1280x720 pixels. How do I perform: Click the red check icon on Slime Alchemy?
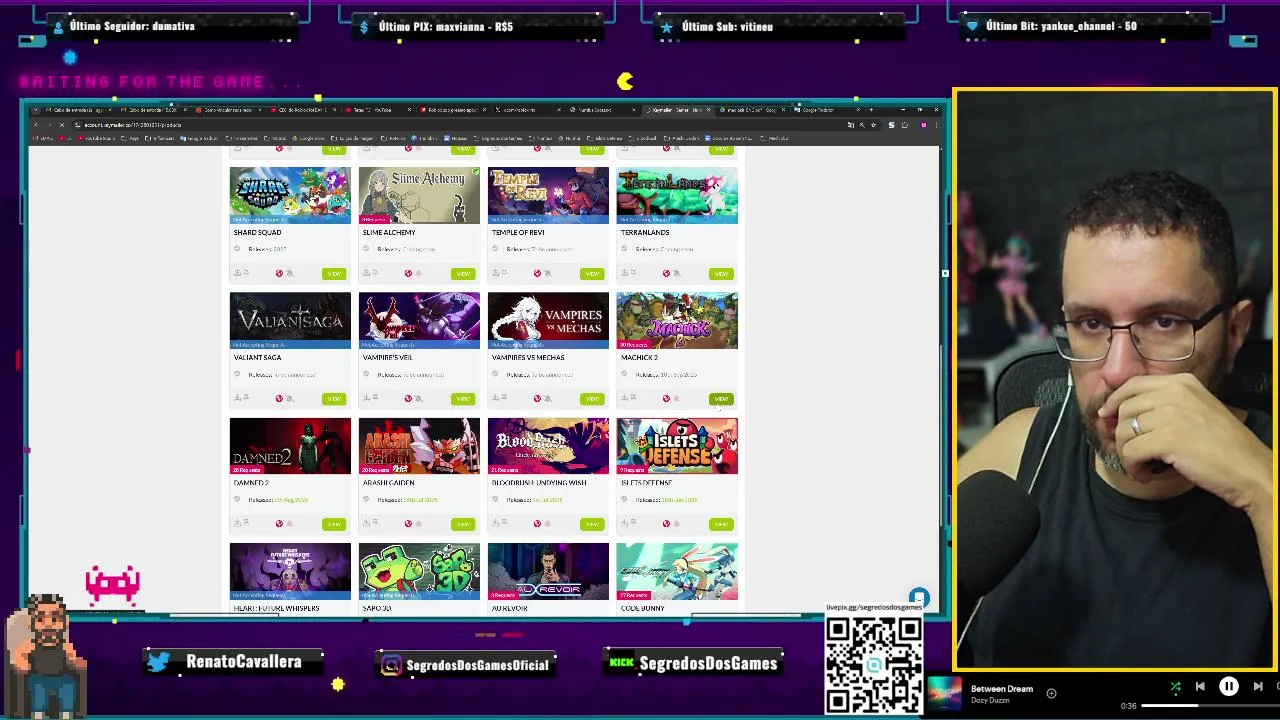click(x=408, y=273)
